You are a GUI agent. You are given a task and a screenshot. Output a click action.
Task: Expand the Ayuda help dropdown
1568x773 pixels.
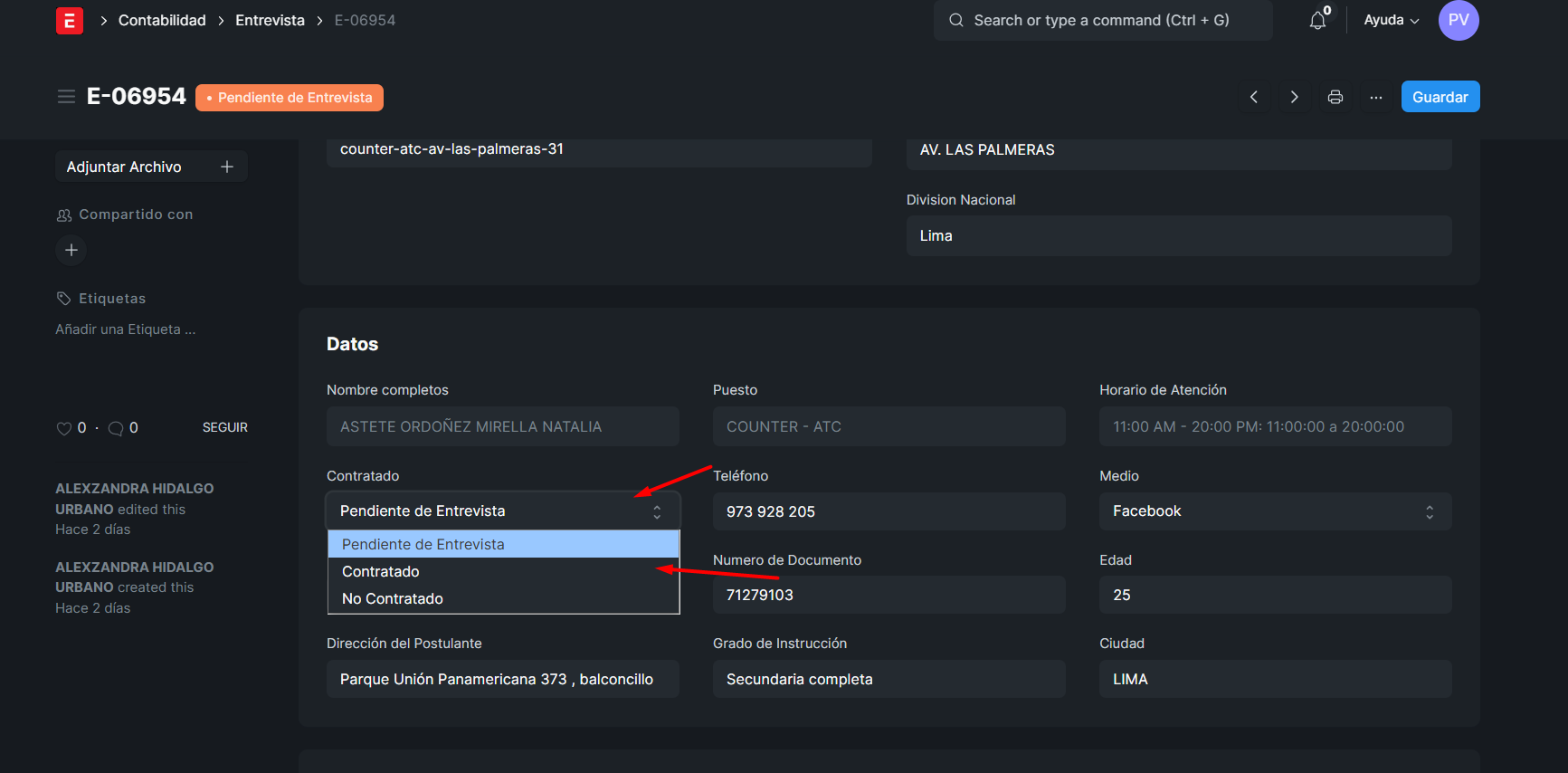(x=1391, y=21)
